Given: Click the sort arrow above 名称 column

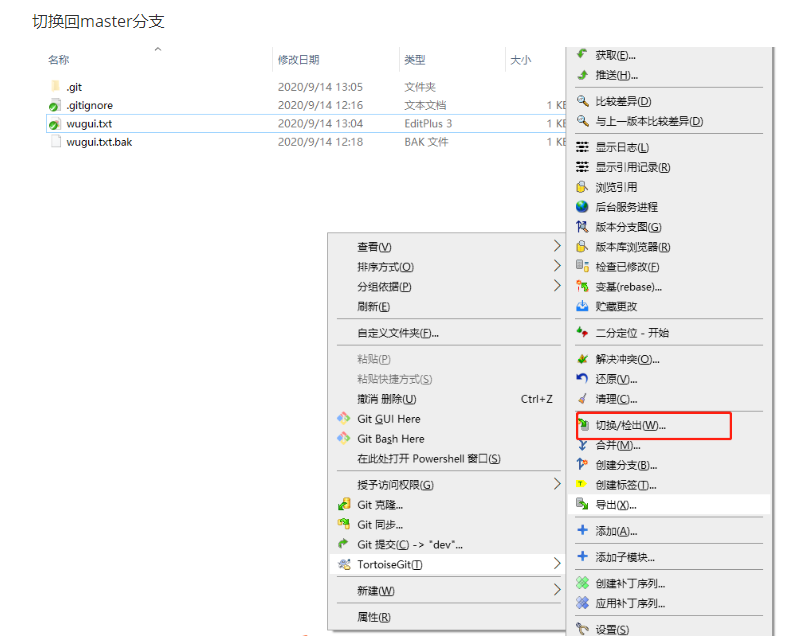Looking at the screenshot, I should (158, 49).
